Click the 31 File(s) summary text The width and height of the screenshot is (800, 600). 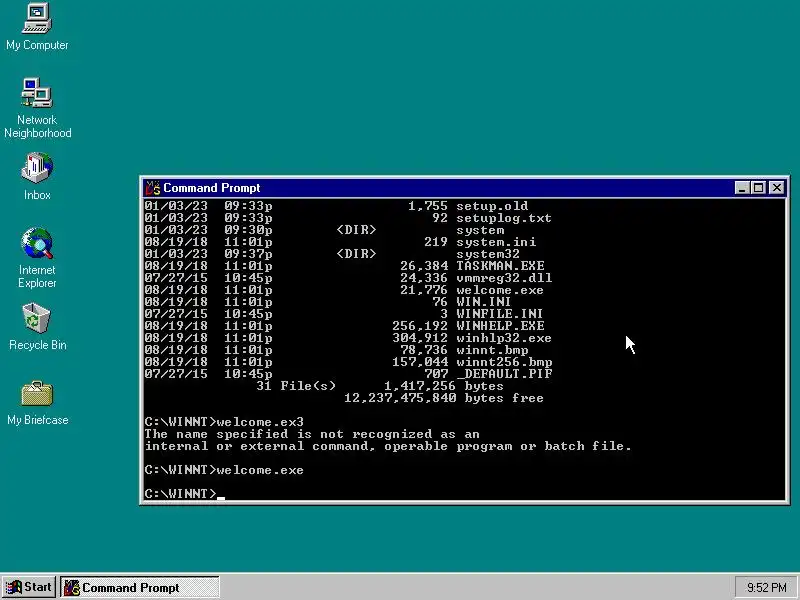[296, 386]
